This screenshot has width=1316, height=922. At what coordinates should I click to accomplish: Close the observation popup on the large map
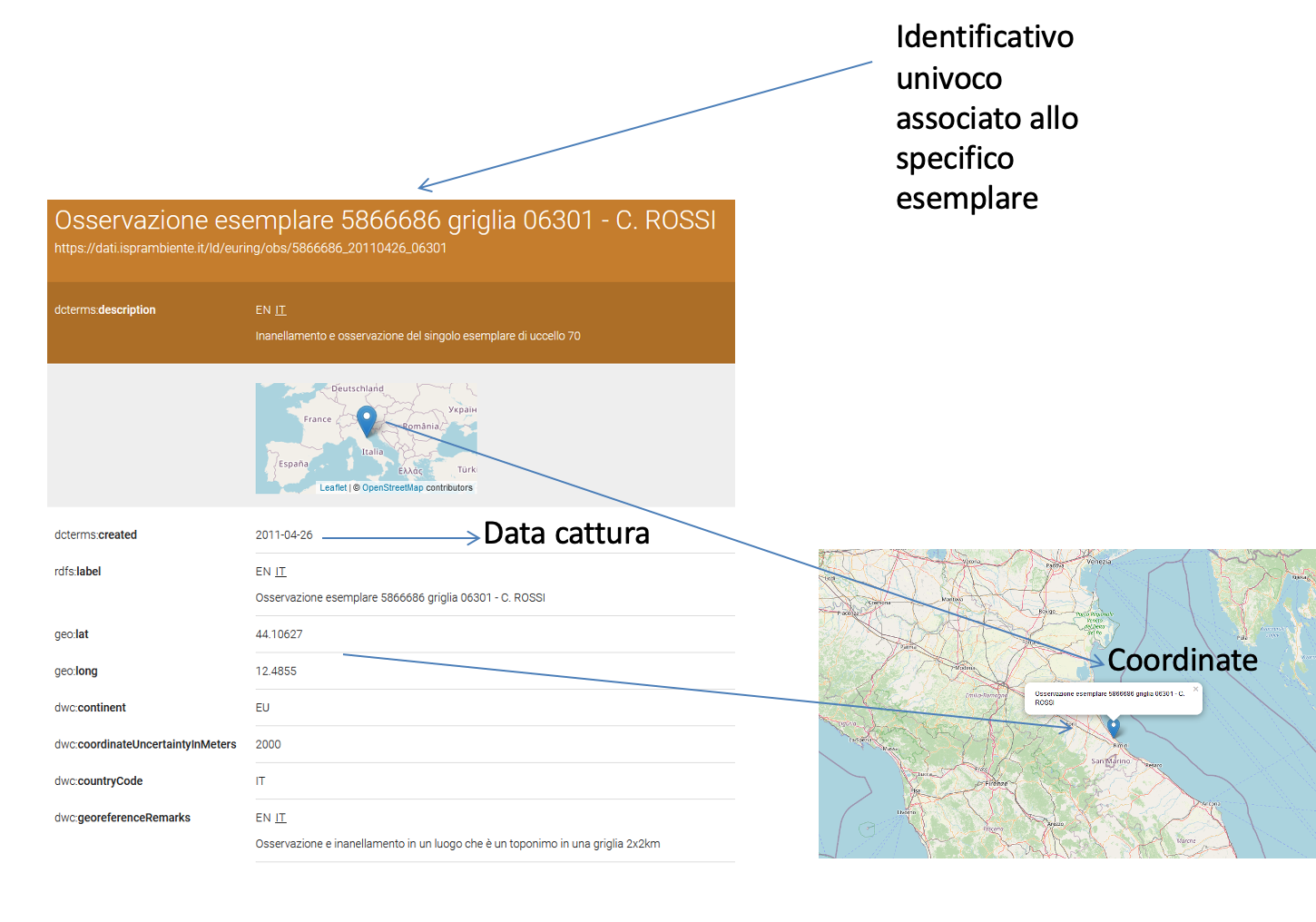point(1195,690)
